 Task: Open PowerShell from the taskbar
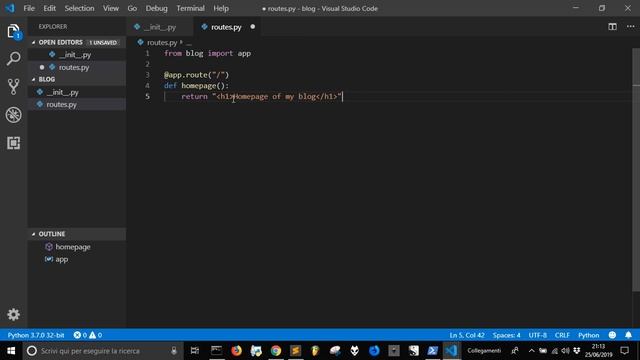point(432,351)
